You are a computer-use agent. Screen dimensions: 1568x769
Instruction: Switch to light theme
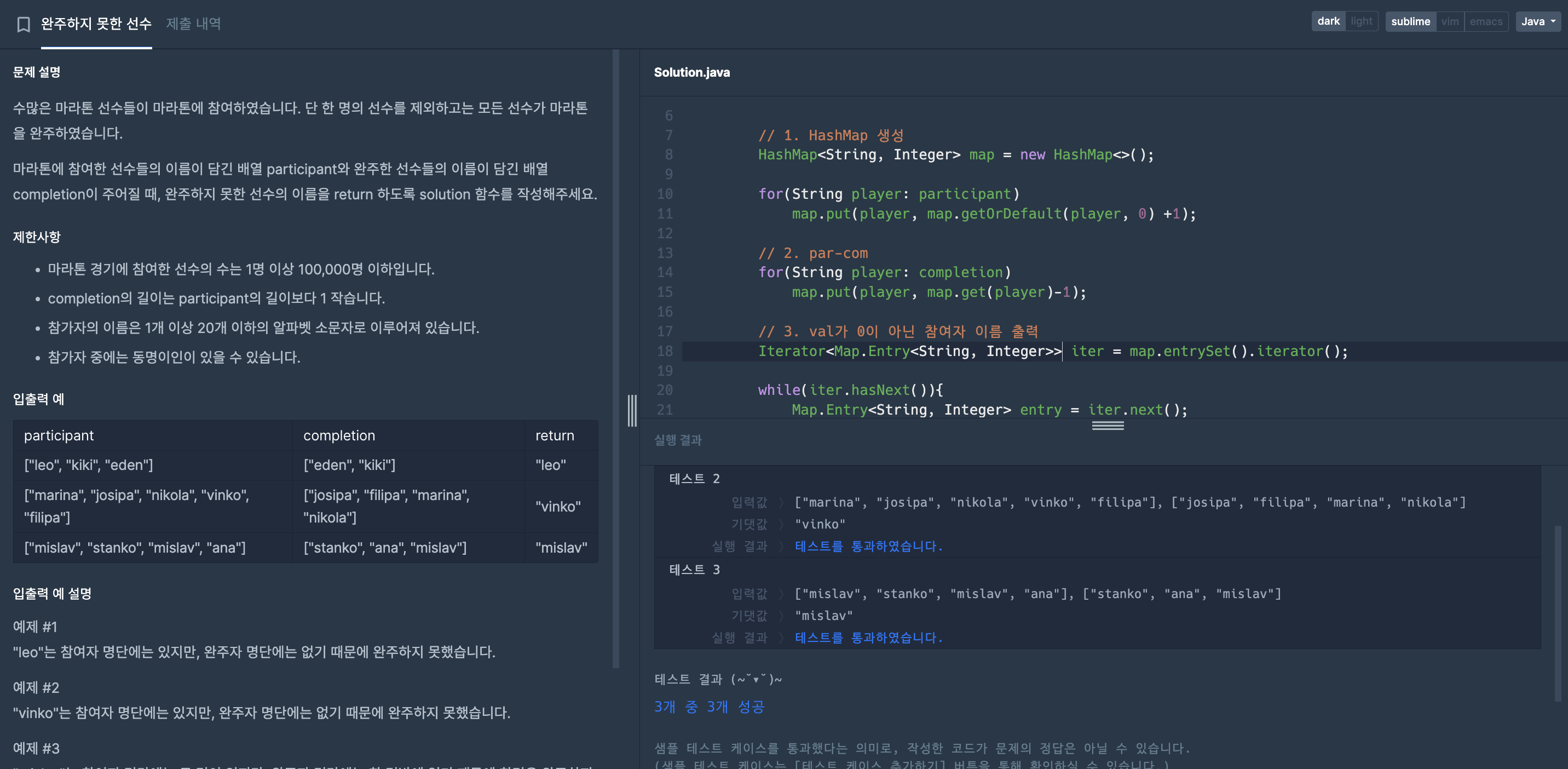tap(1361, 21)
